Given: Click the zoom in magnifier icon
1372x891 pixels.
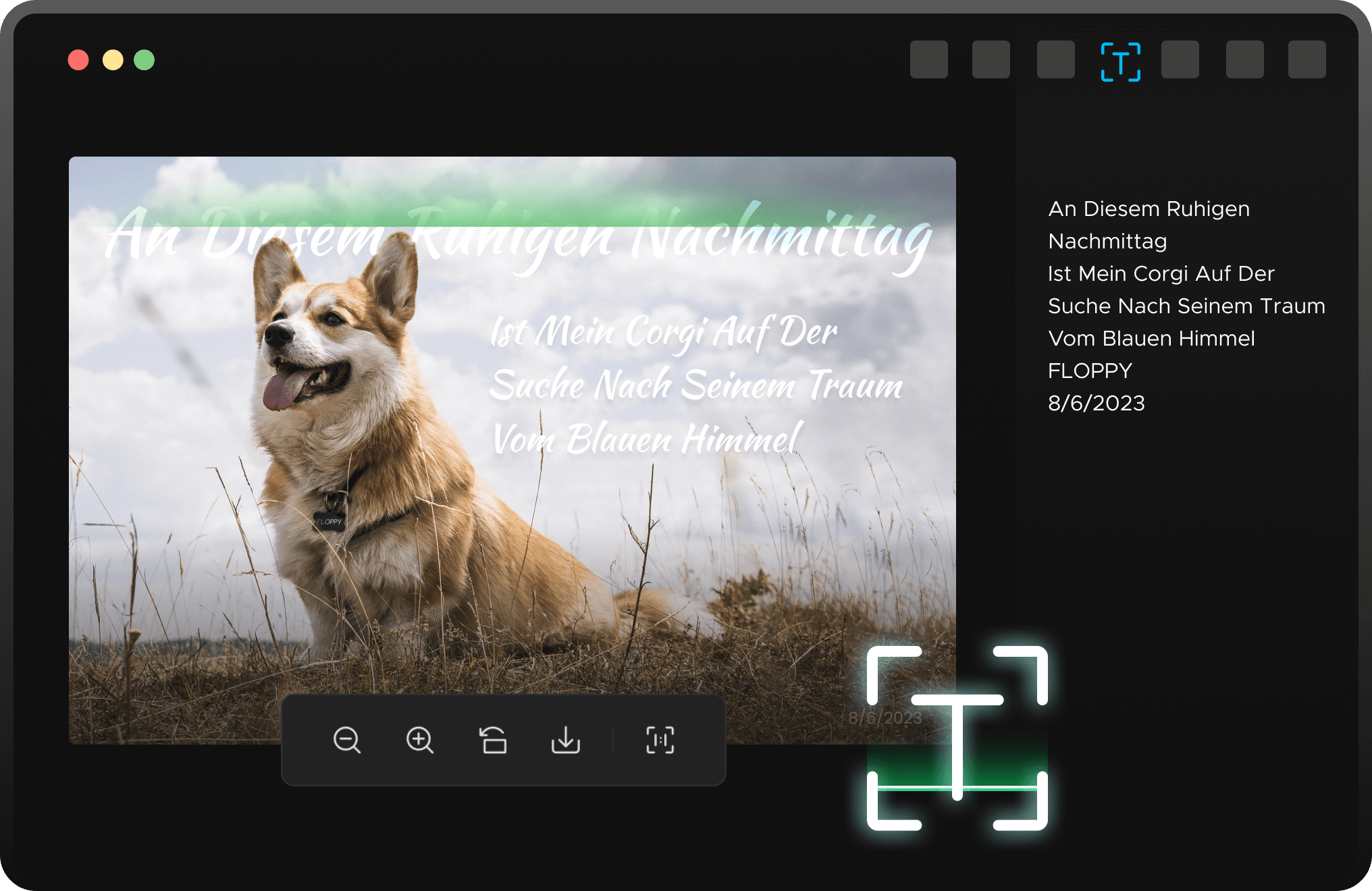Looking at the screenshot, I should [x=420, y=740].
